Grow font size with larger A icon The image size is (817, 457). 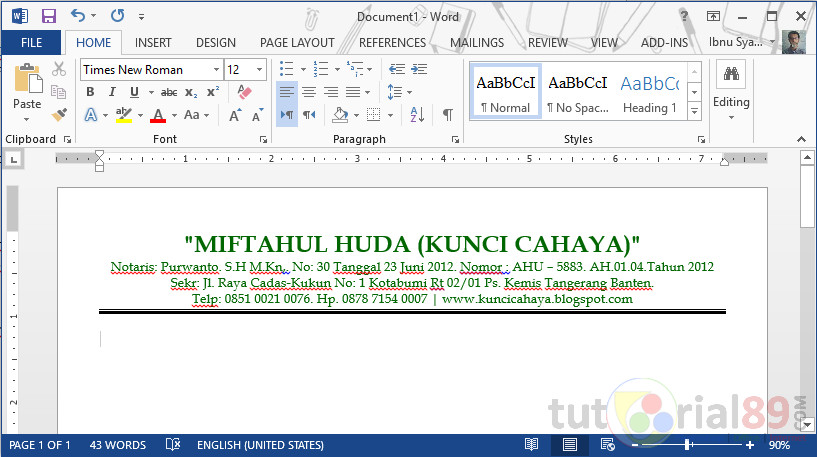click(x=235, y=115)
